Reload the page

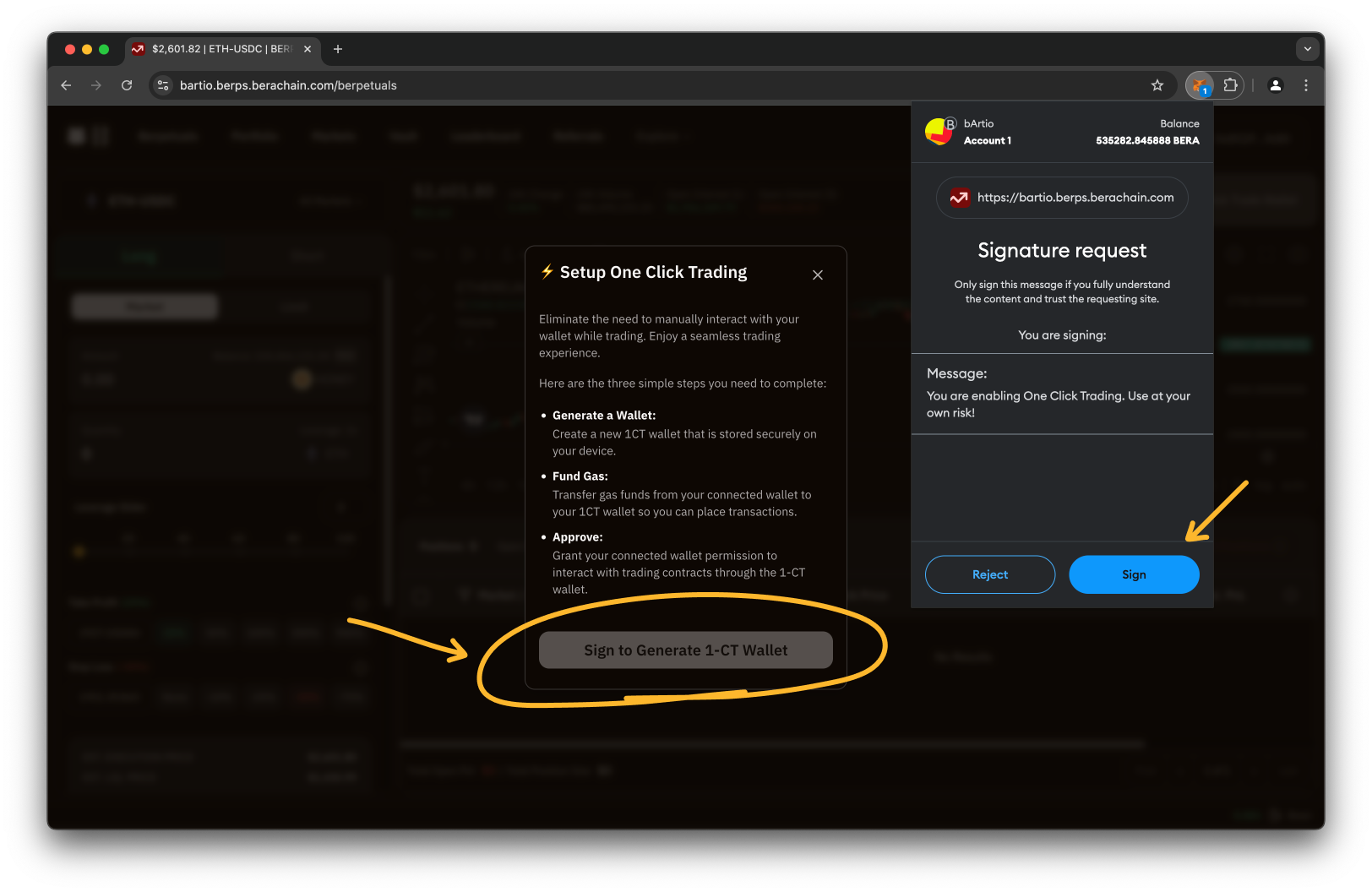pos(127,85)
